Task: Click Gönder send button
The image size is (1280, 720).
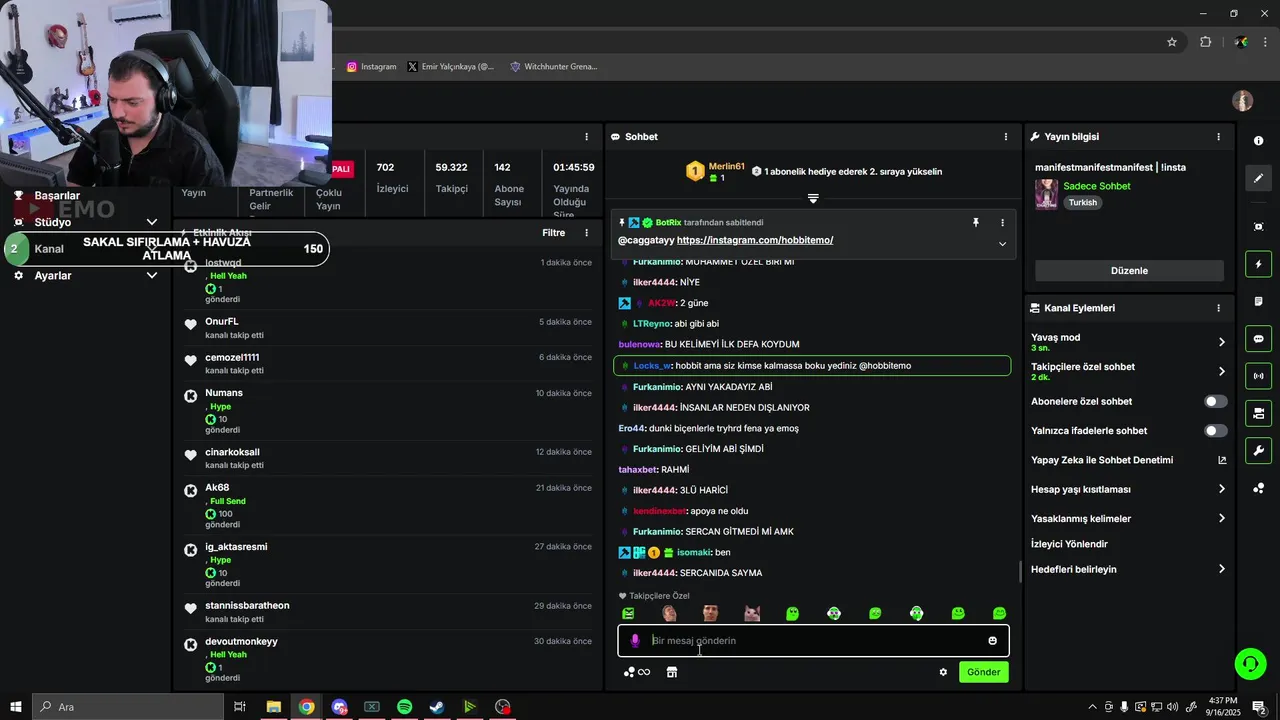Action: [983, 672]
